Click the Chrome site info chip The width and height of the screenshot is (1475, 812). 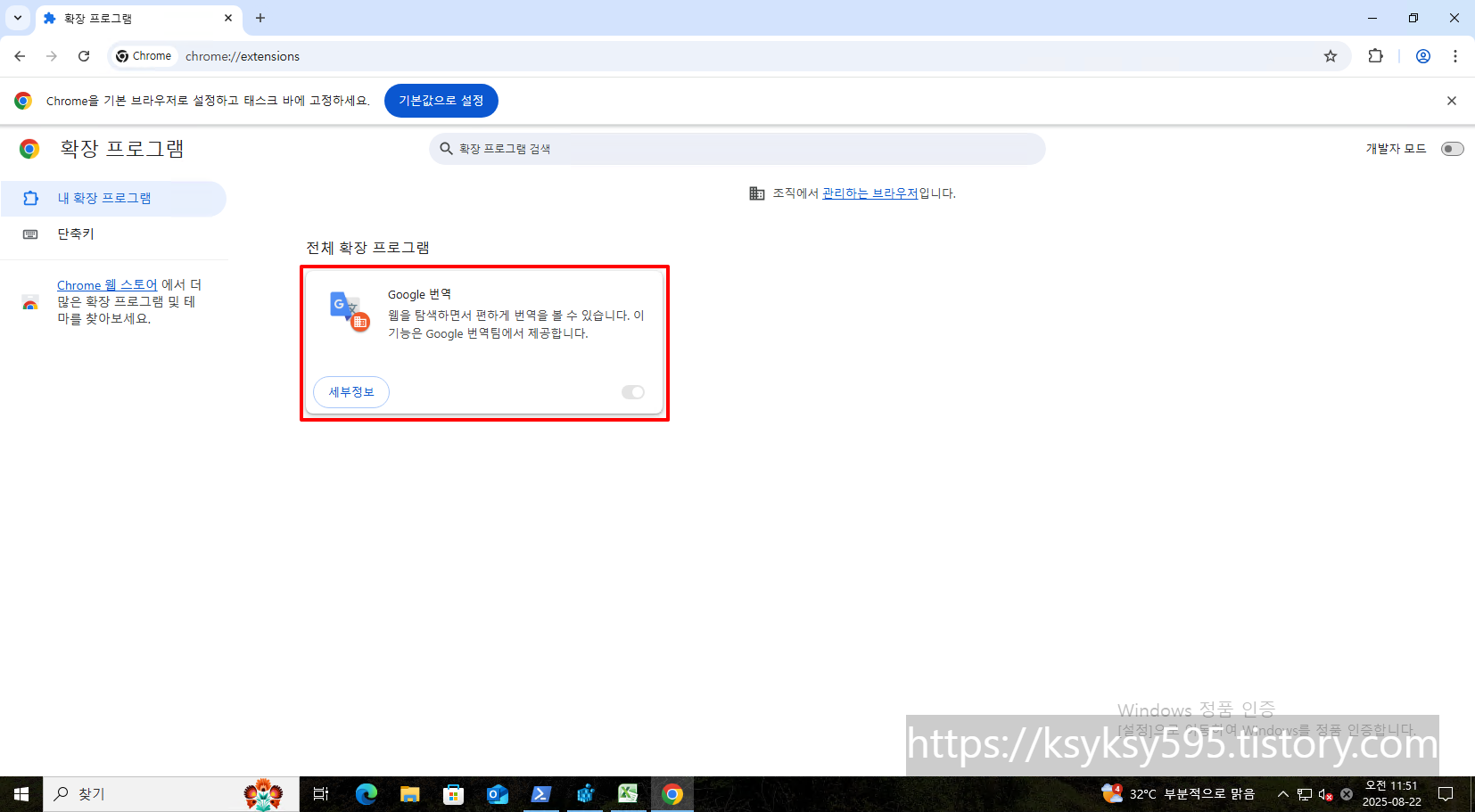pyautogui.click(x=144, y=56)
